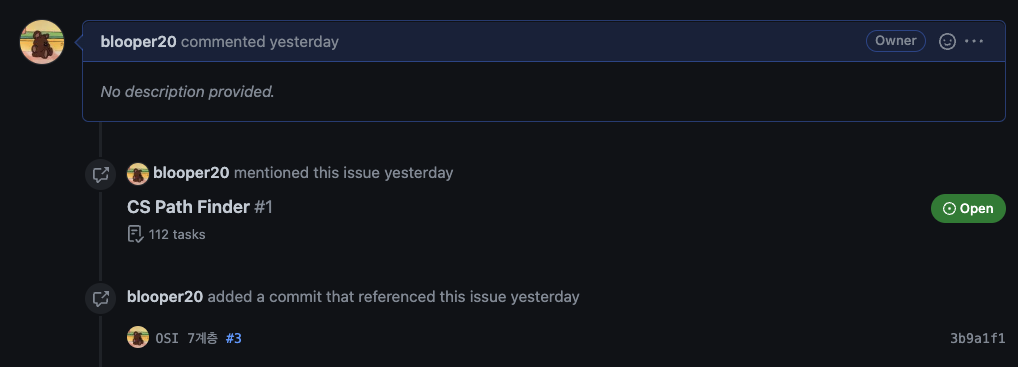Open the CS Path Finder issue link
The width and height of the screenshot is (1018, 367).
[188, 207]
